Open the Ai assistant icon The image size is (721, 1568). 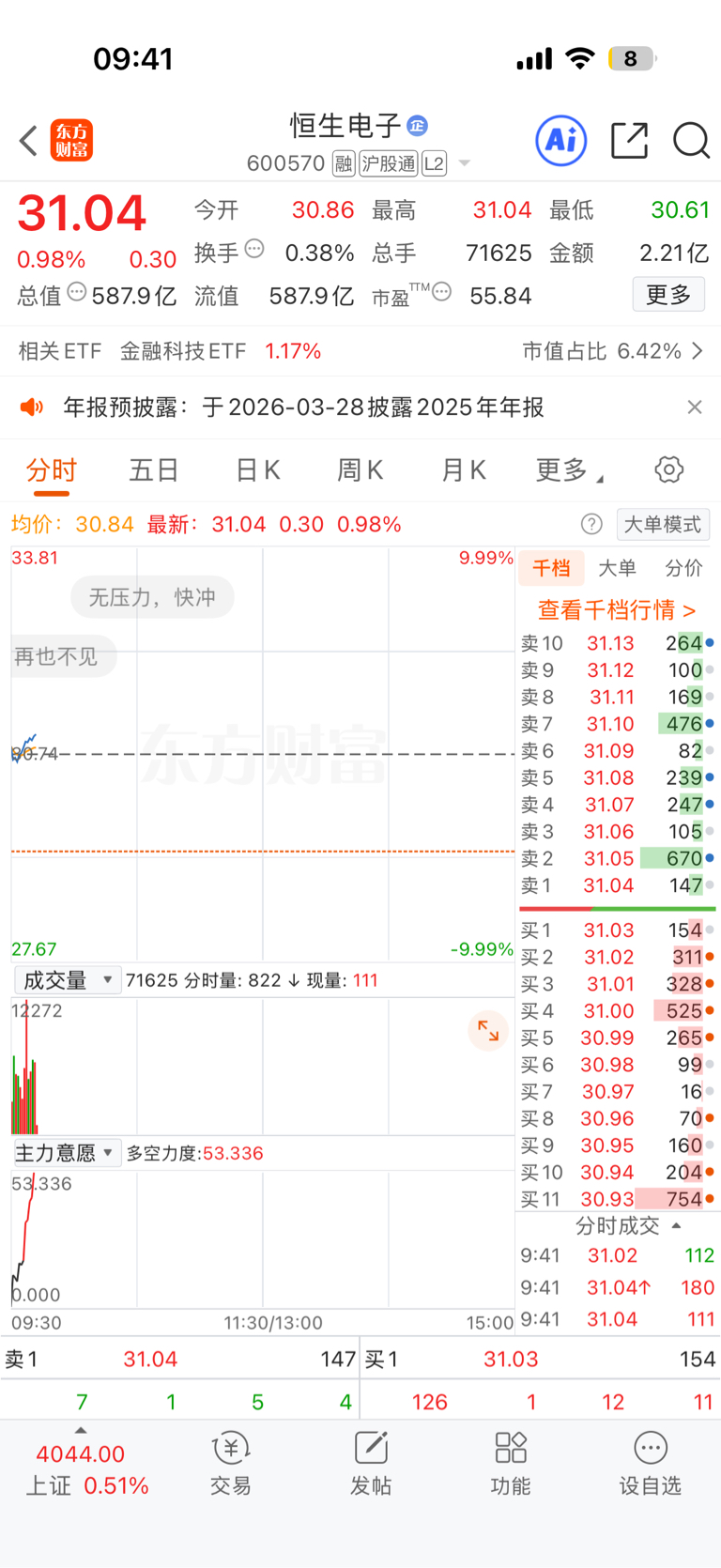561,141
